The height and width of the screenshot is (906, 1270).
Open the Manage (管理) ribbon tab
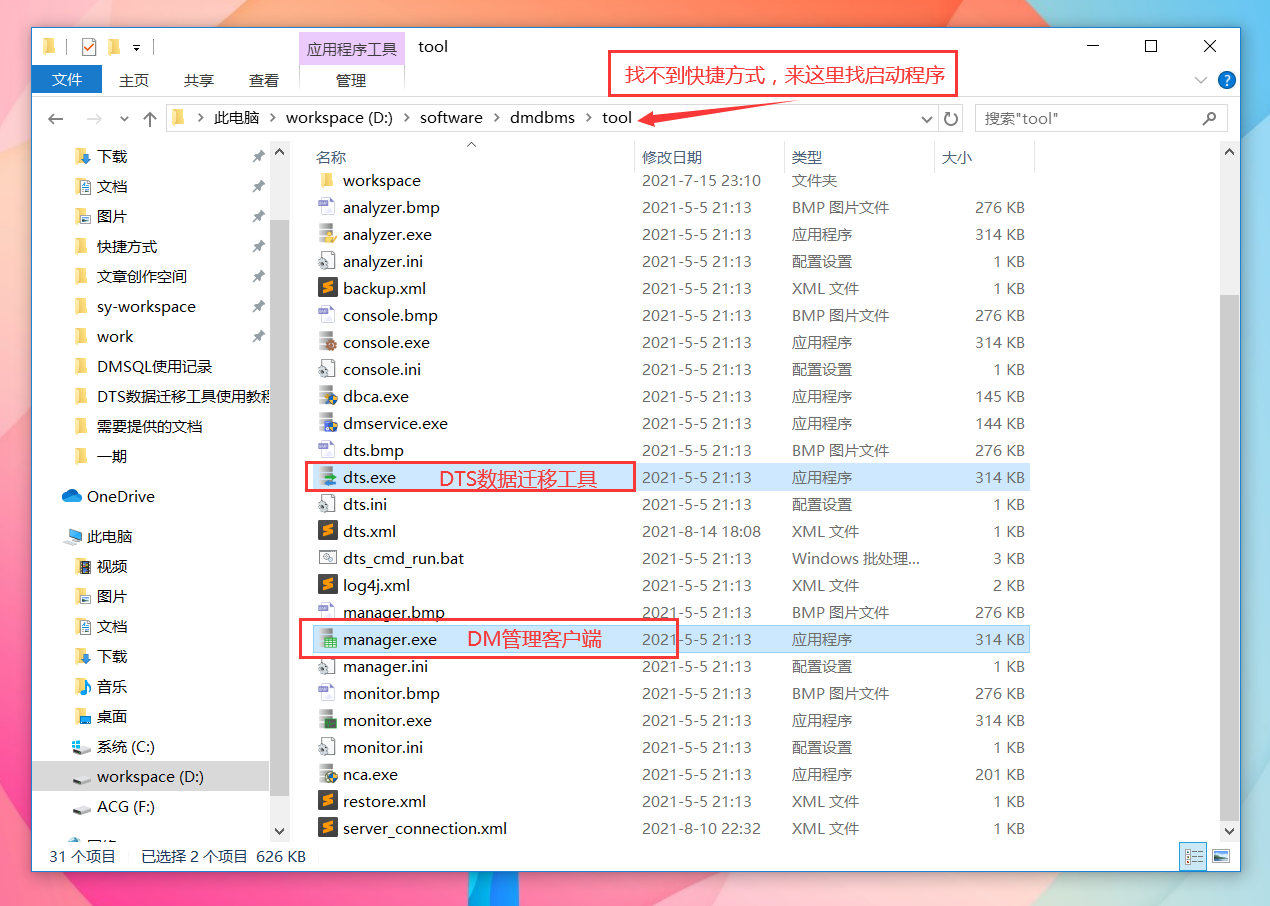pos(351,80)
